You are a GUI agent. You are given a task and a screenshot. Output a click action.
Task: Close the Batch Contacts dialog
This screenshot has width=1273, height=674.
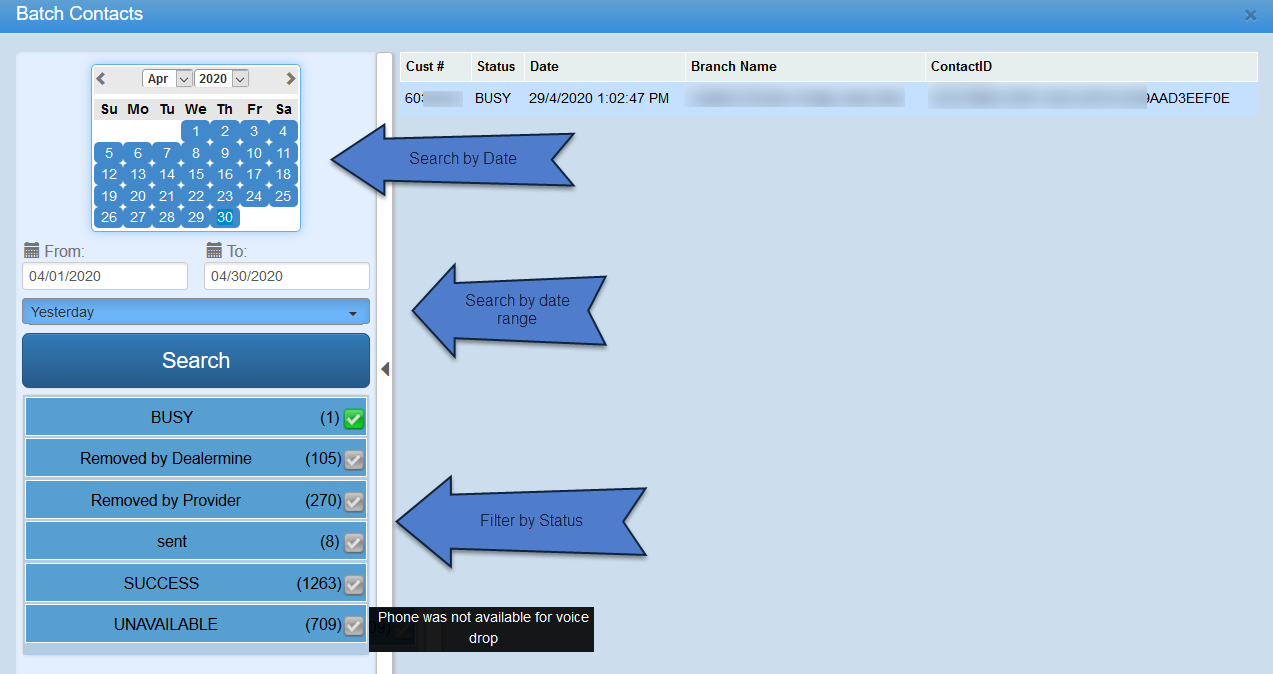(1250, 15)
